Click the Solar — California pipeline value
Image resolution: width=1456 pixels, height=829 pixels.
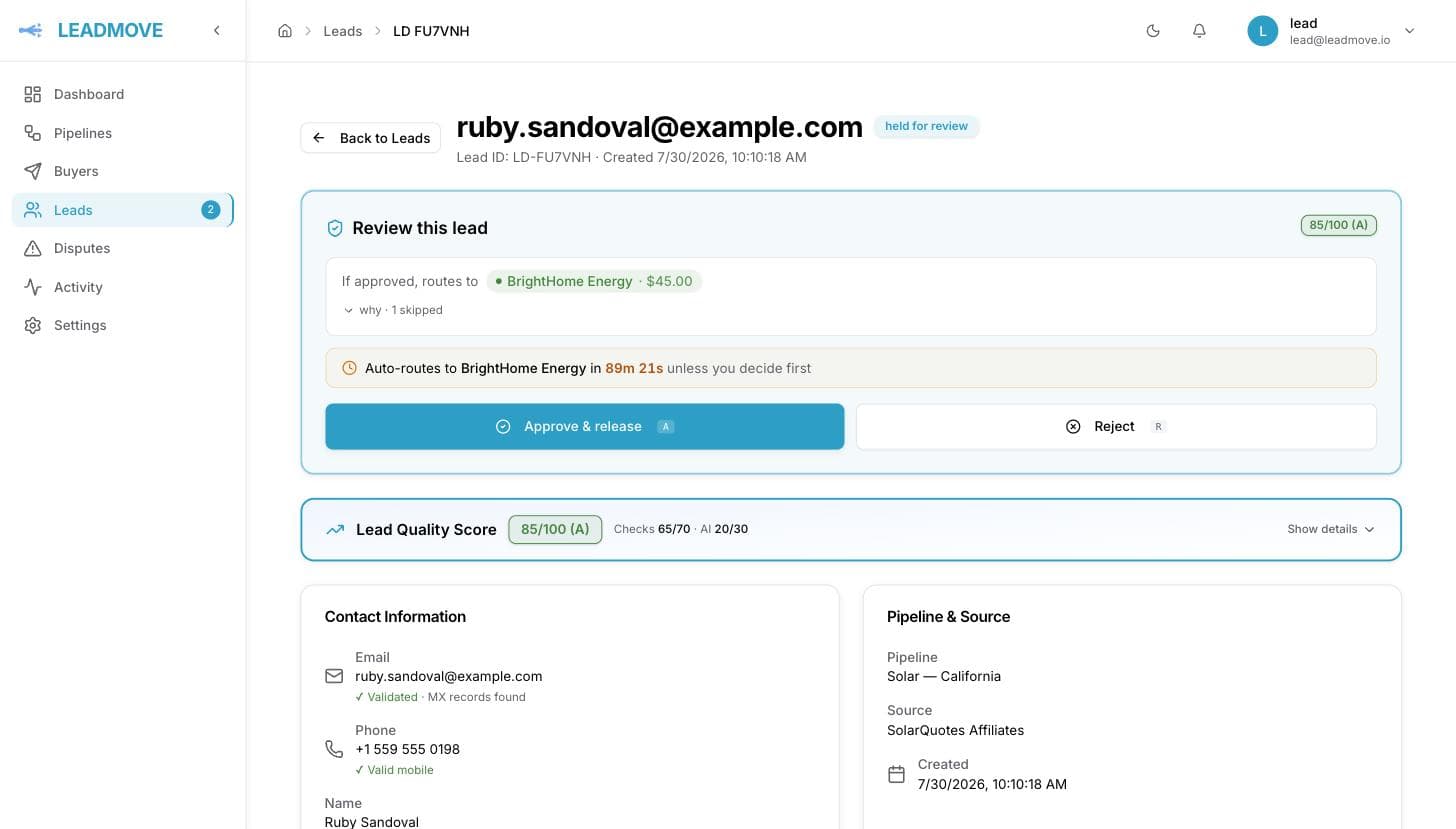[x=944, y=676]
